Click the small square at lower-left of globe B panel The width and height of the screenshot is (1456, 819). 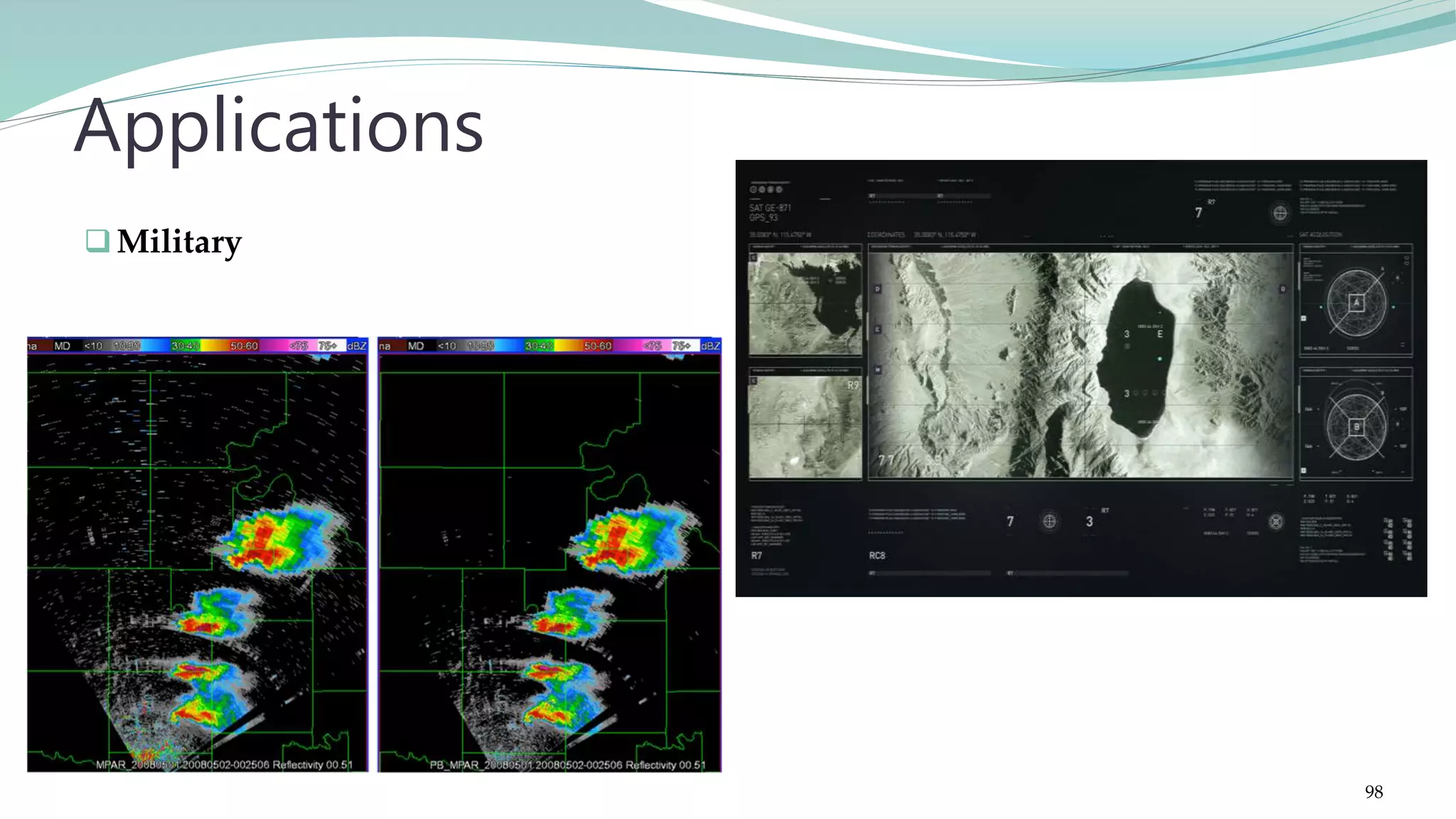pyautogui.click(x=1303, y=471)
